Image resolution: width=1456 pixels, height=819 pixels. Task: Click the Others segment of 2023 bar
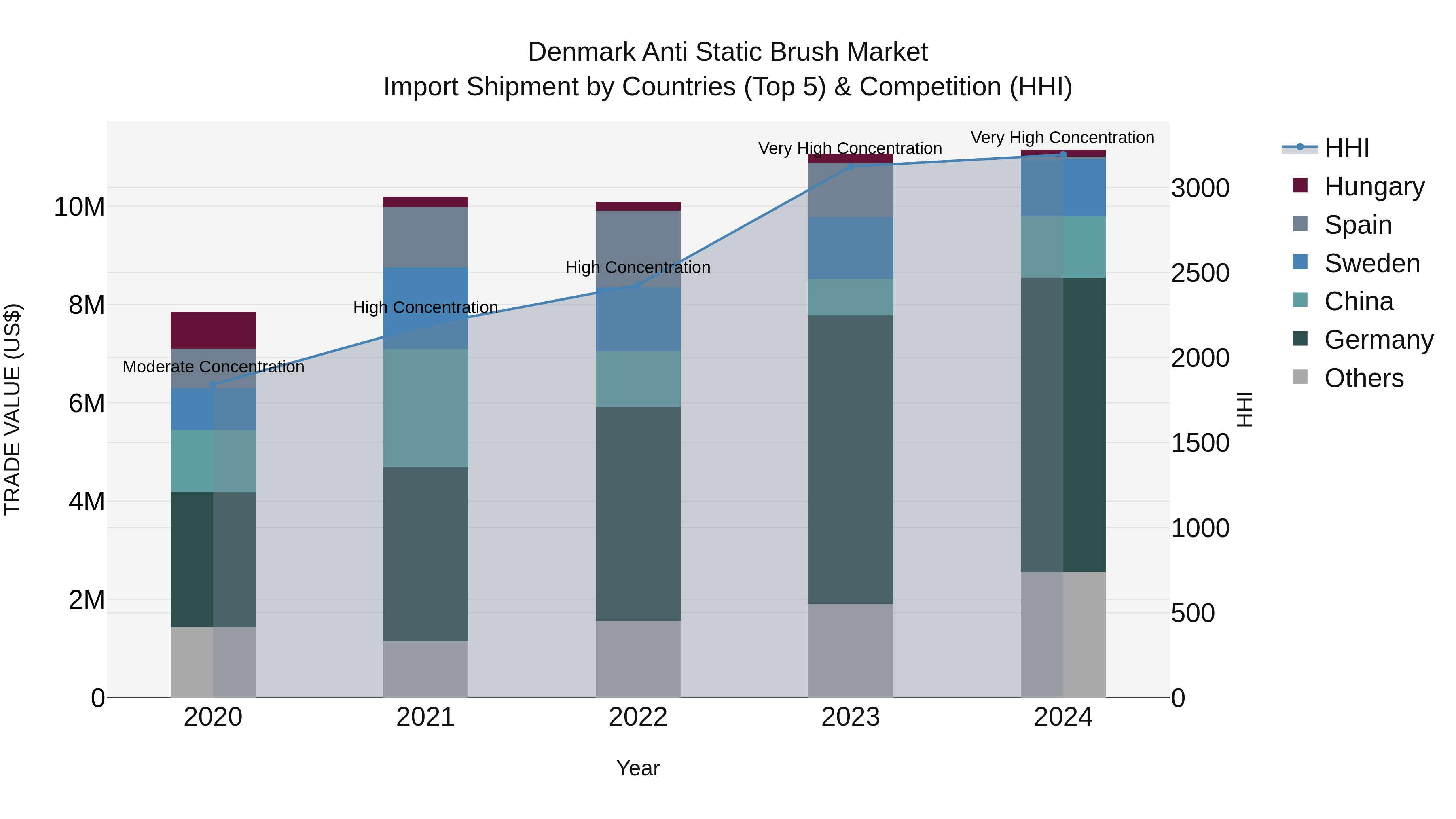click(x=851, y=651)
